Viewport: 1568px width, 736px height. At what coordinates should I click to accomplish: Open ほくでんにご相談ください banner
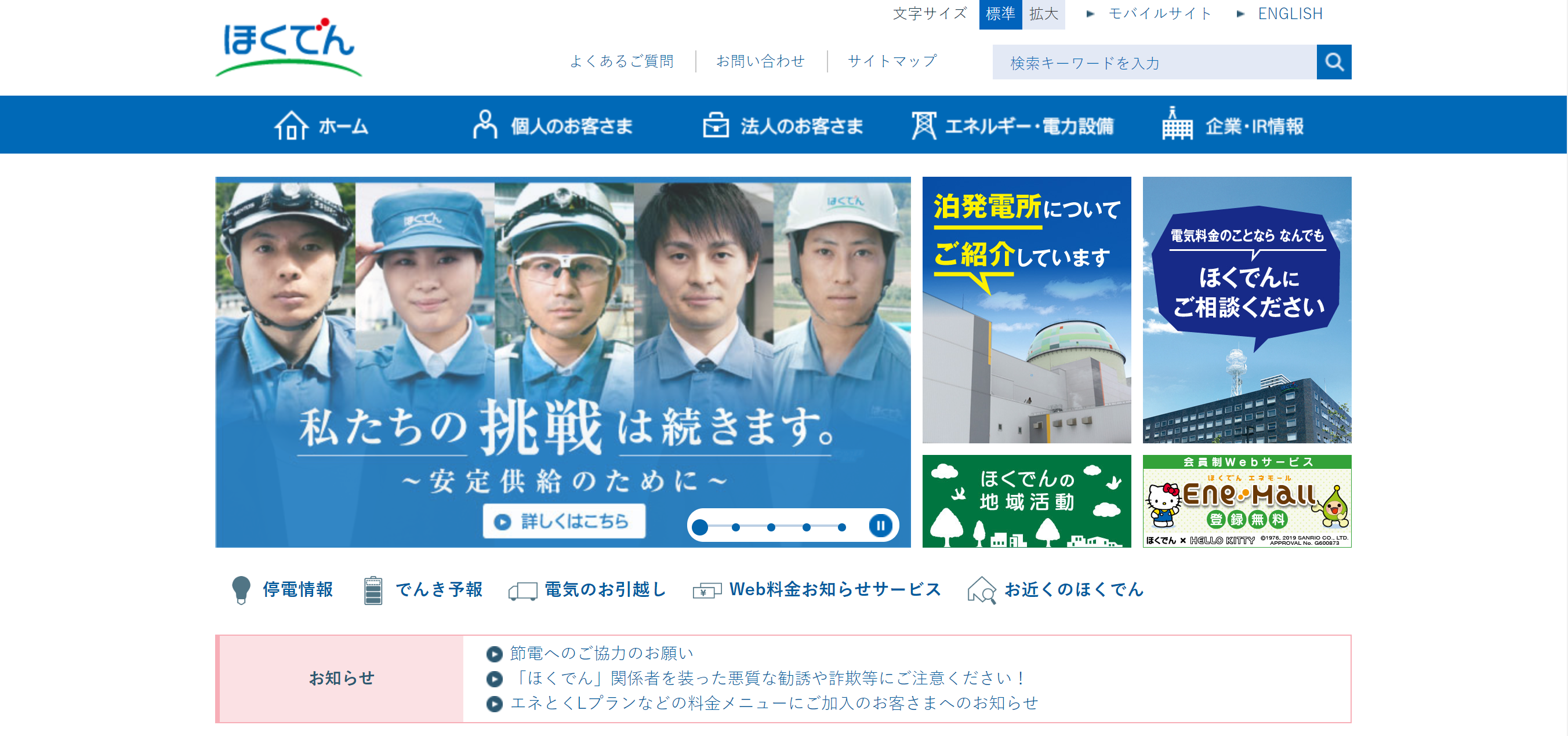1247,310
